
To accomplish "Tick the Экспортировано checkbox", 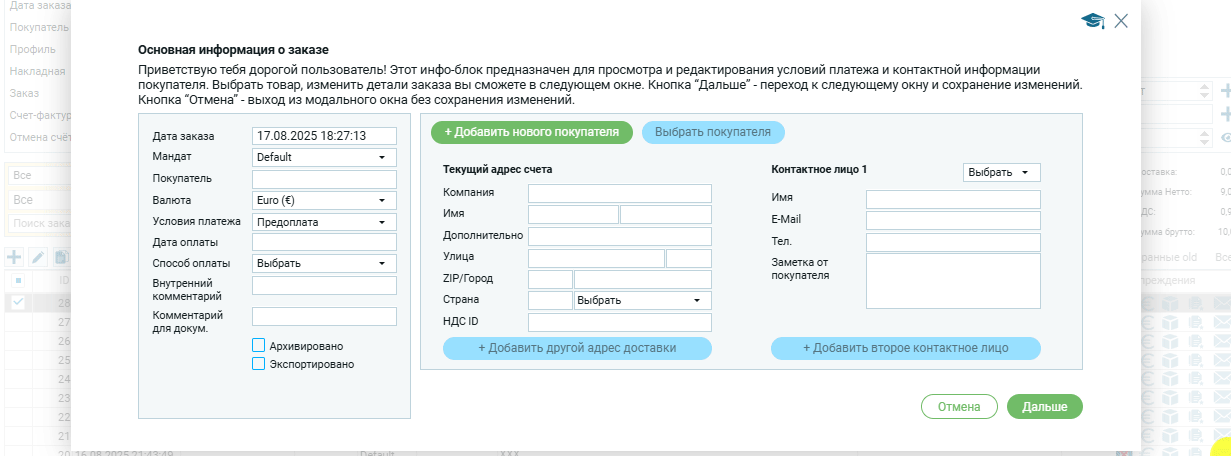I will [x=259, y=364].
